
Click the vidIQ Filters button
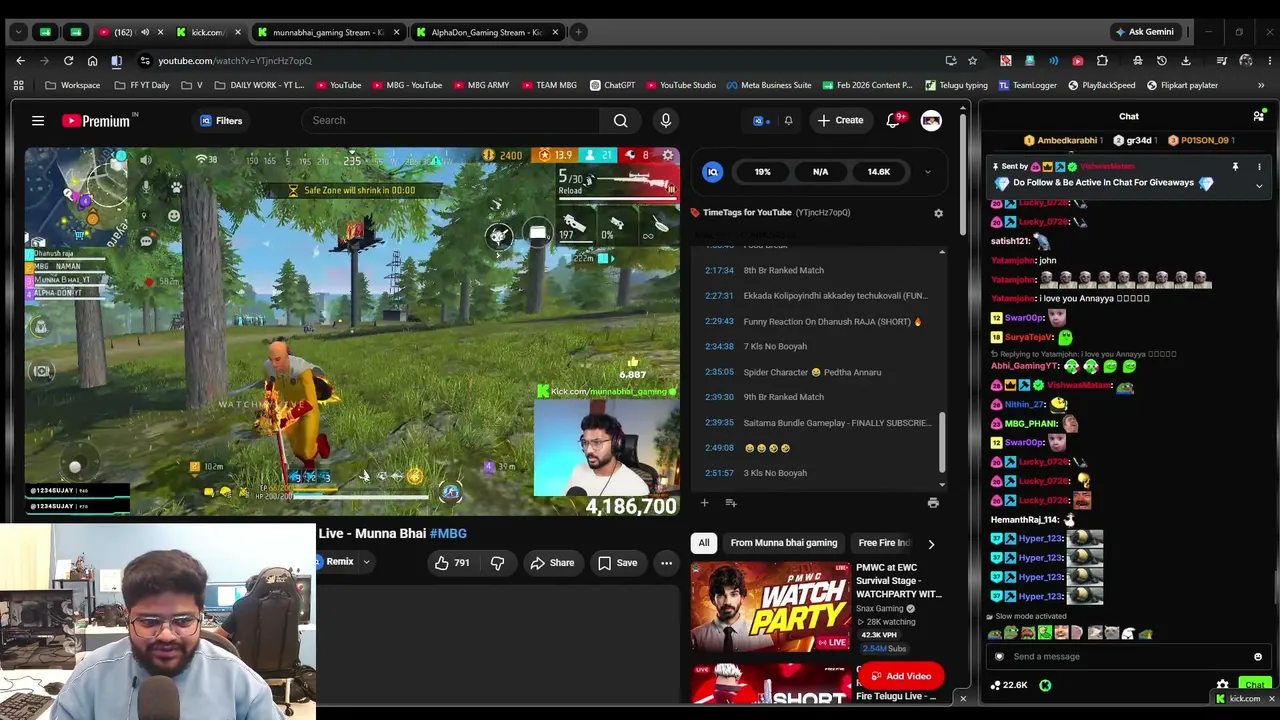click(221, 121)
